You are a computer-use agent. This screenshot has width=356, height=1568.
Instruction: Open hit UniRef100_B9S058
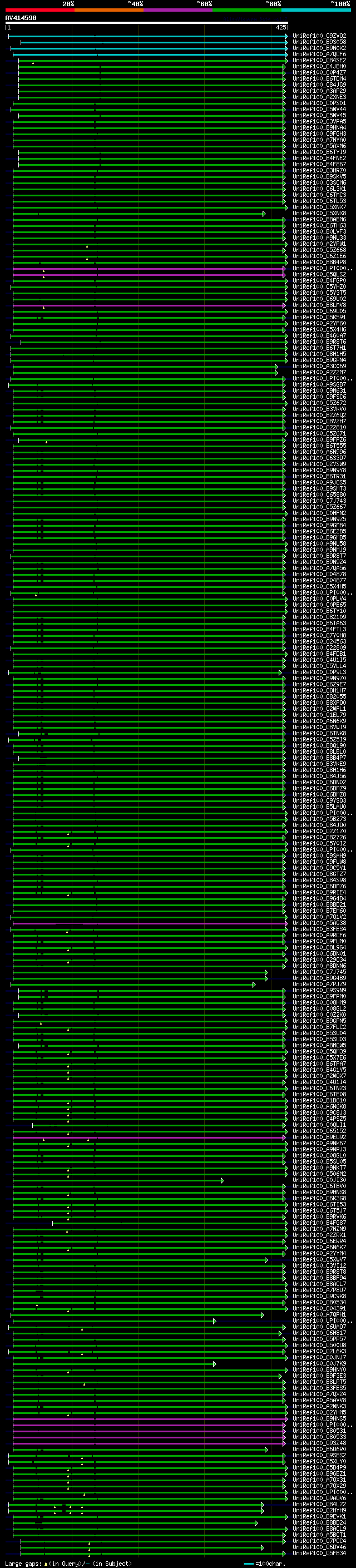coord(319,42)
